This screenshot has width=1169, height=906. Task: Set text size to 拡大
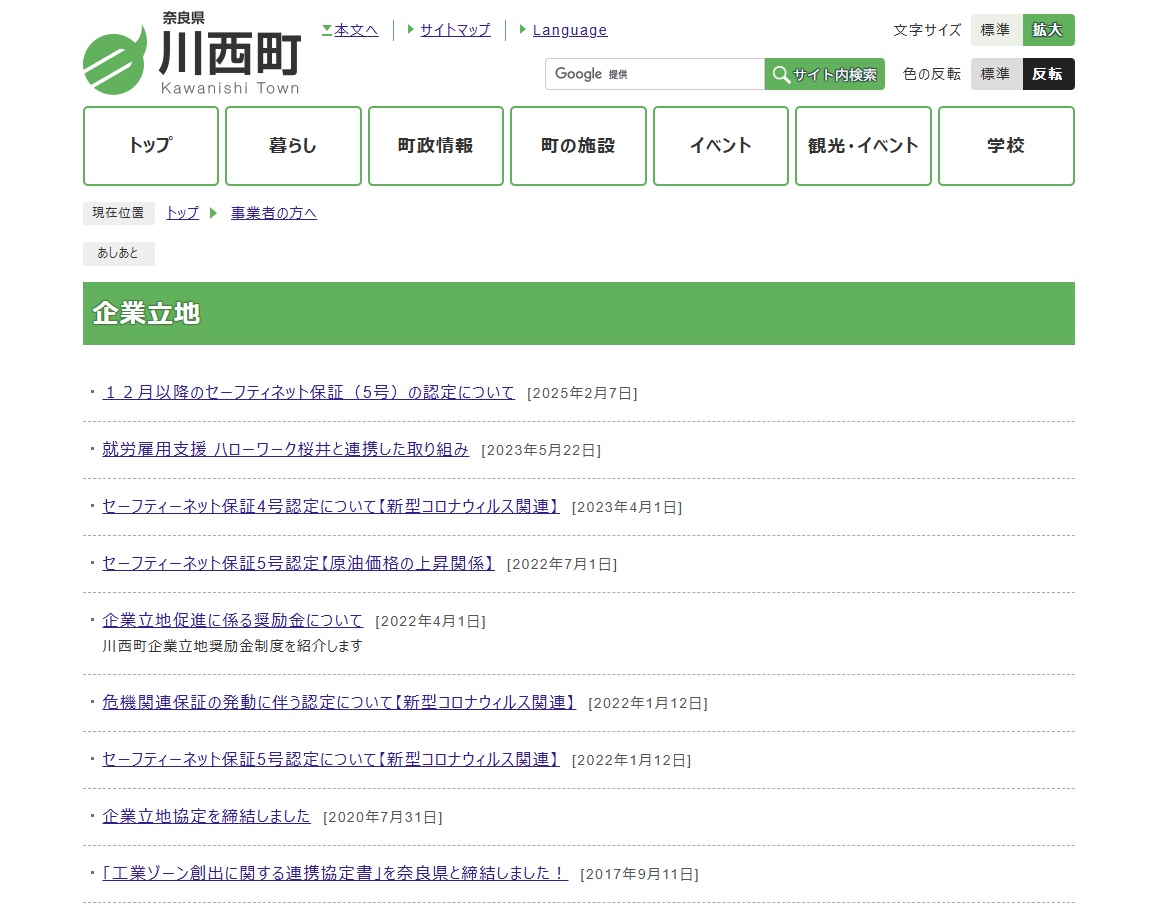[1048, 30]
